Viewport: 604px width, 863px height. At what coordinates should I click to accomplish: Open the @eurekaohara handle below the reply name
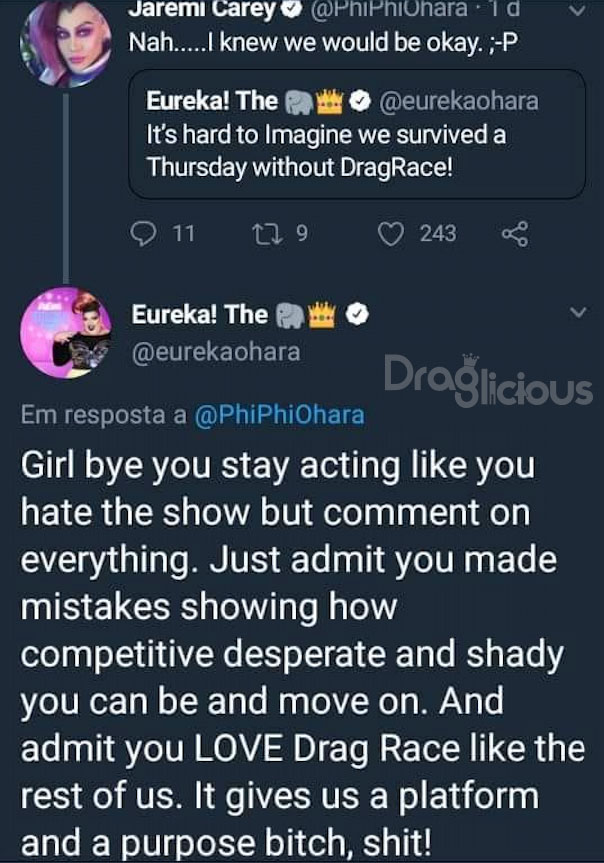pyautogui.click(x=216, y=352)
